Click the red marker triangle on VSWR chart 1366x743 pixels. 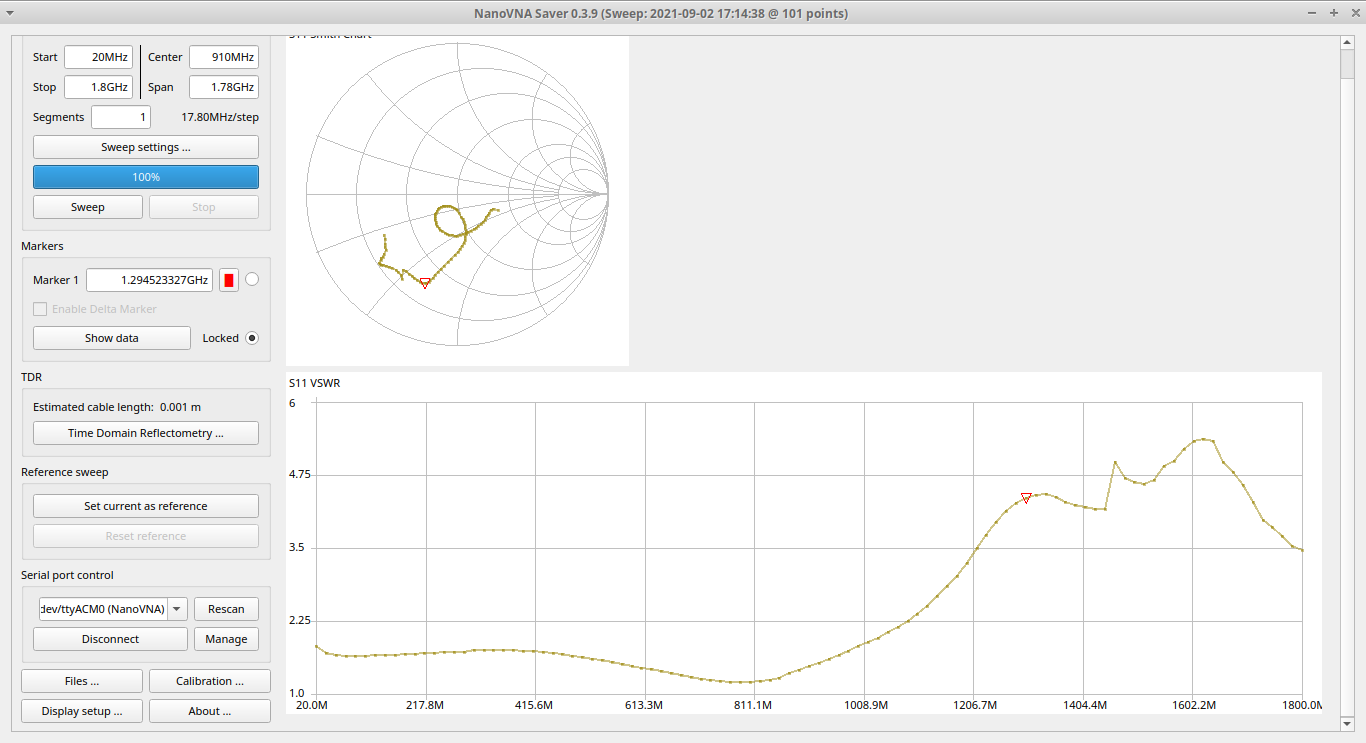coord(1026,497)
